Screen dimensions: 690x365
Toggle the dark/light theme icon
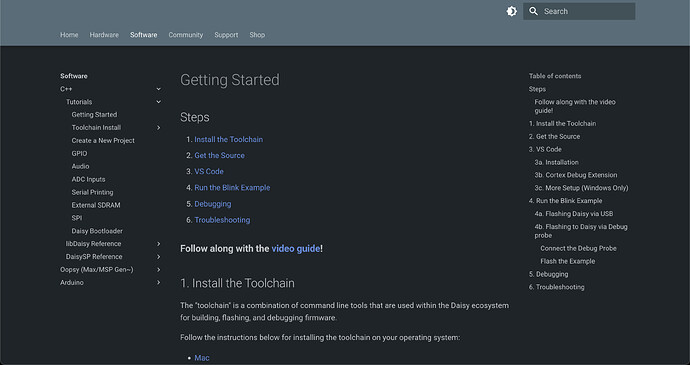point(511,11)
